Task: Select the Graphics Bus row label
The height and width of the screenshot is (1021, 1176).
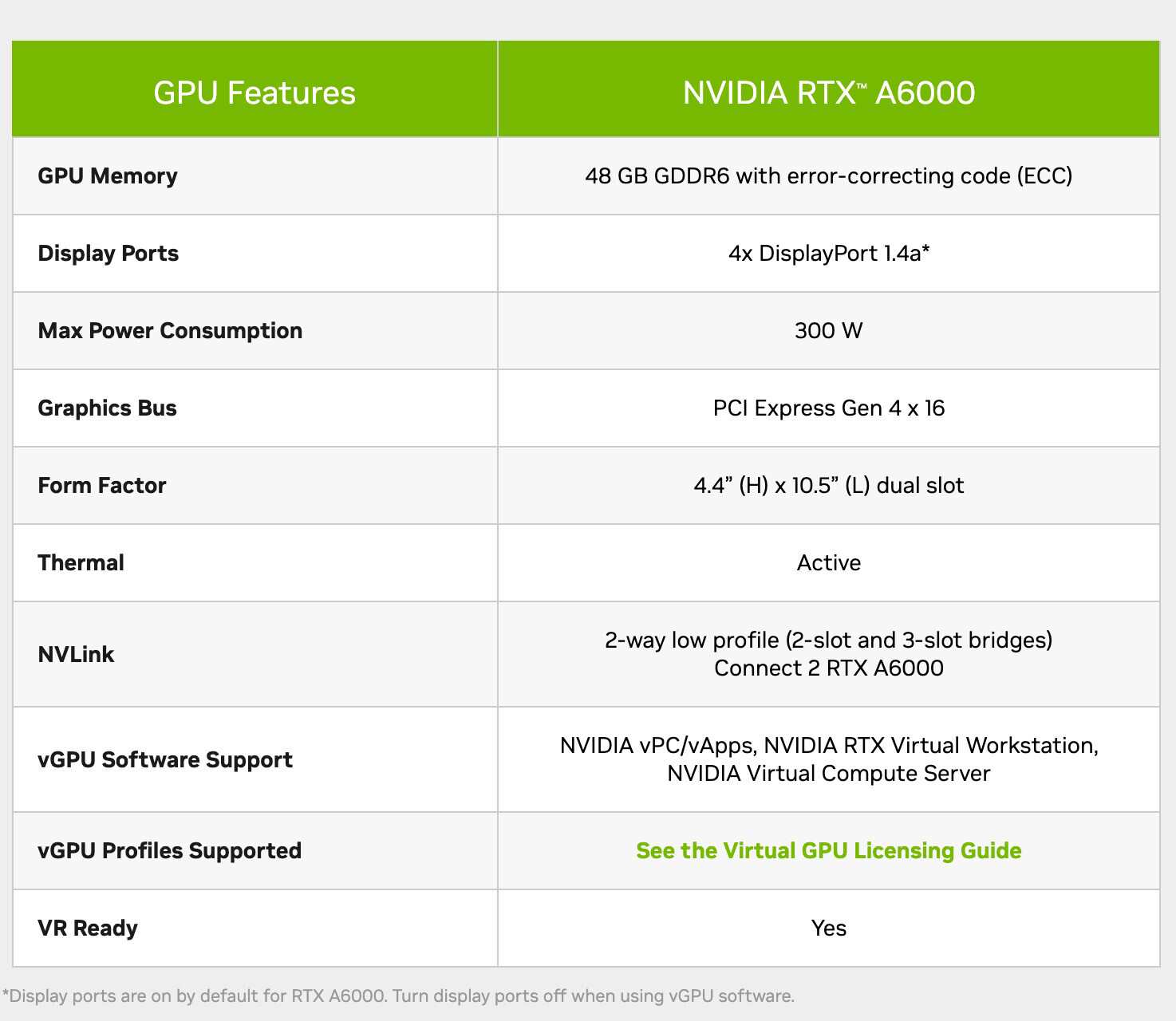Action: [108, 408]
